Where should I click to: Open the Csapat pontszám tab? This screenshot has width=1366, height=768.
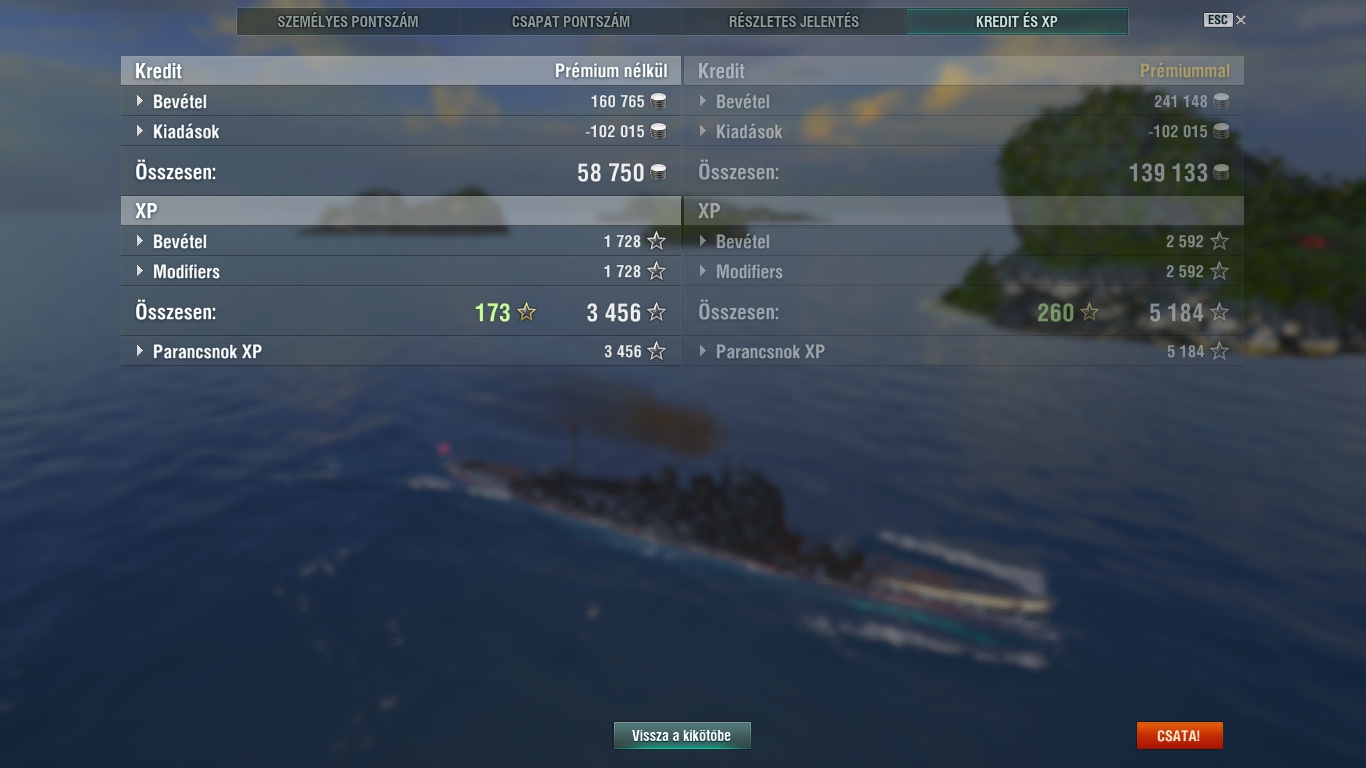tap(571, 21)
